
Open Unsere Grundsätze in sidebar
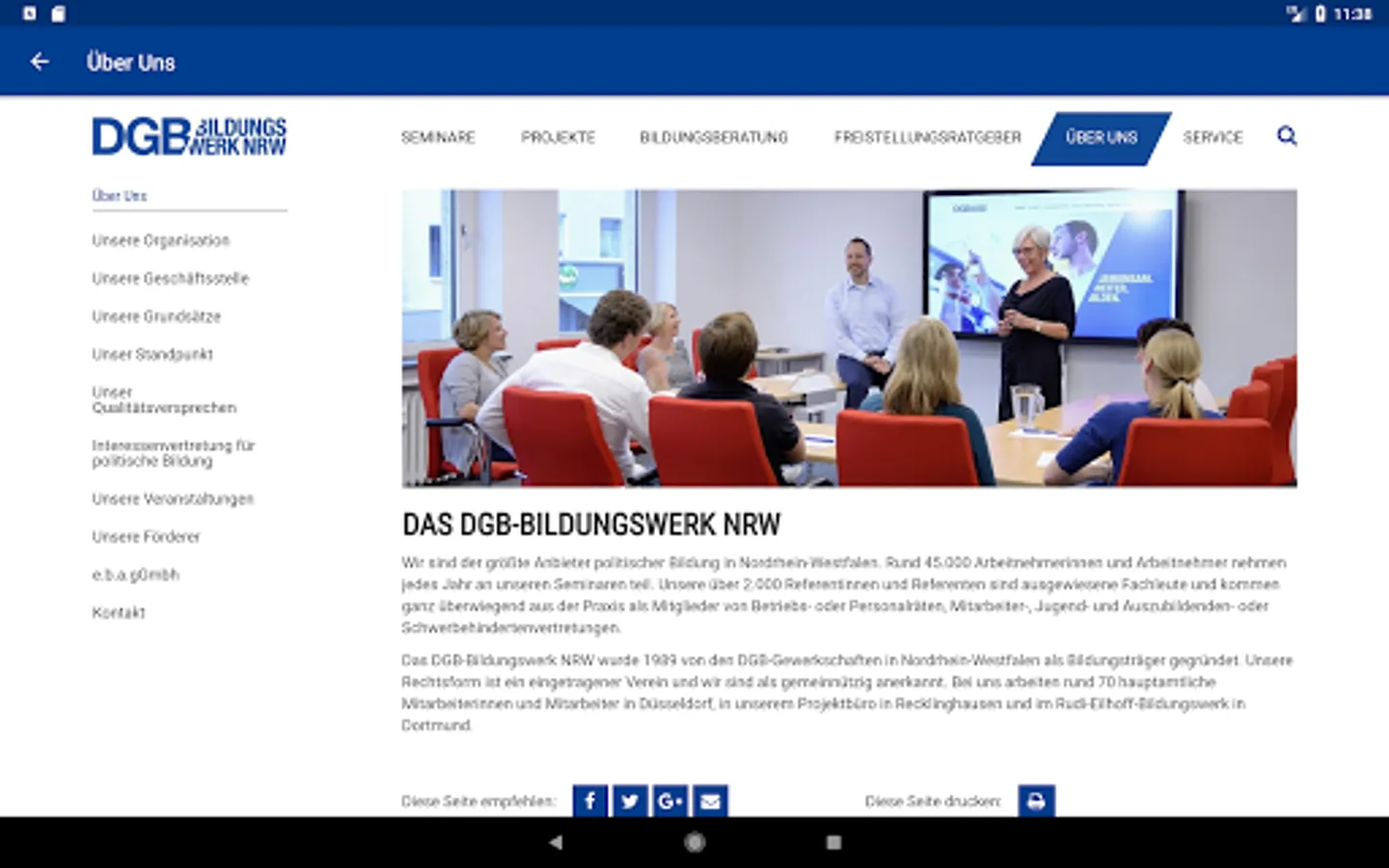coord(156,316)
